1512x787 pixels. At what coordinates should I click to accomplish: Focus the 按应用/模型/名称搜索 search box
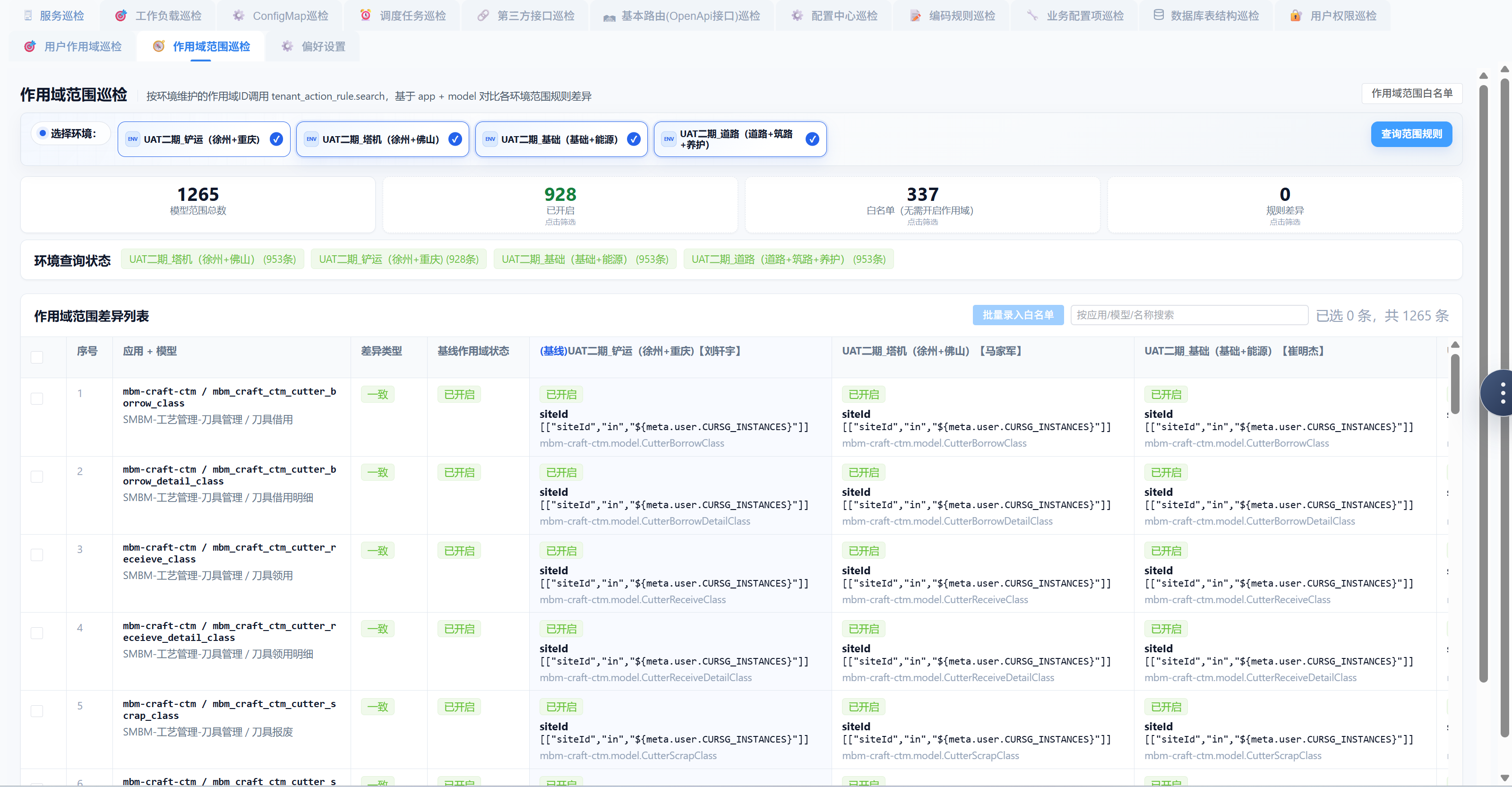pyautogui.click(x=1189, y=315)
